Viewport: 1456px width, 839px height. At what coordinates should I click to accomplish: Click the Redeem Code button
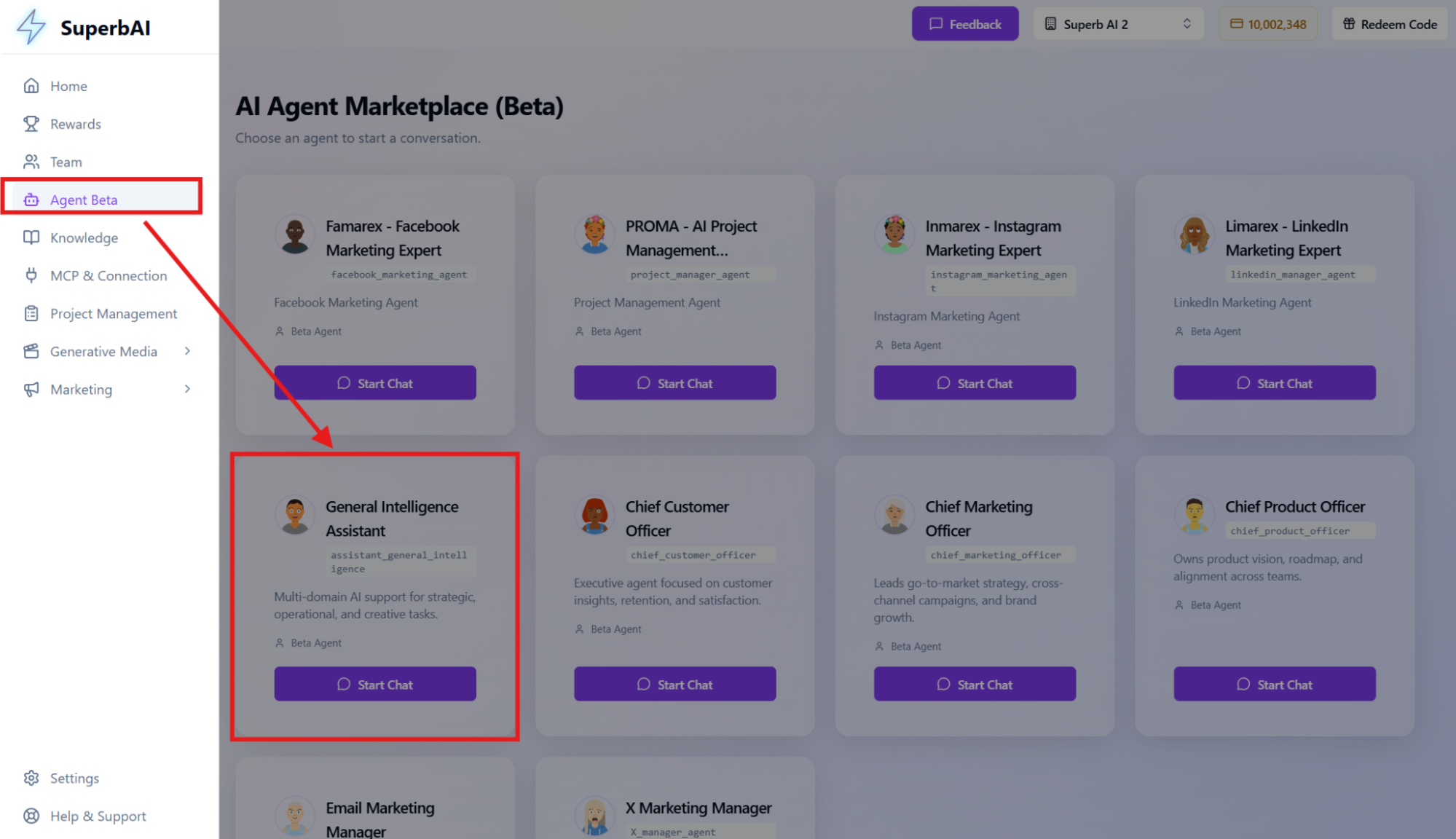point(1389,24)
